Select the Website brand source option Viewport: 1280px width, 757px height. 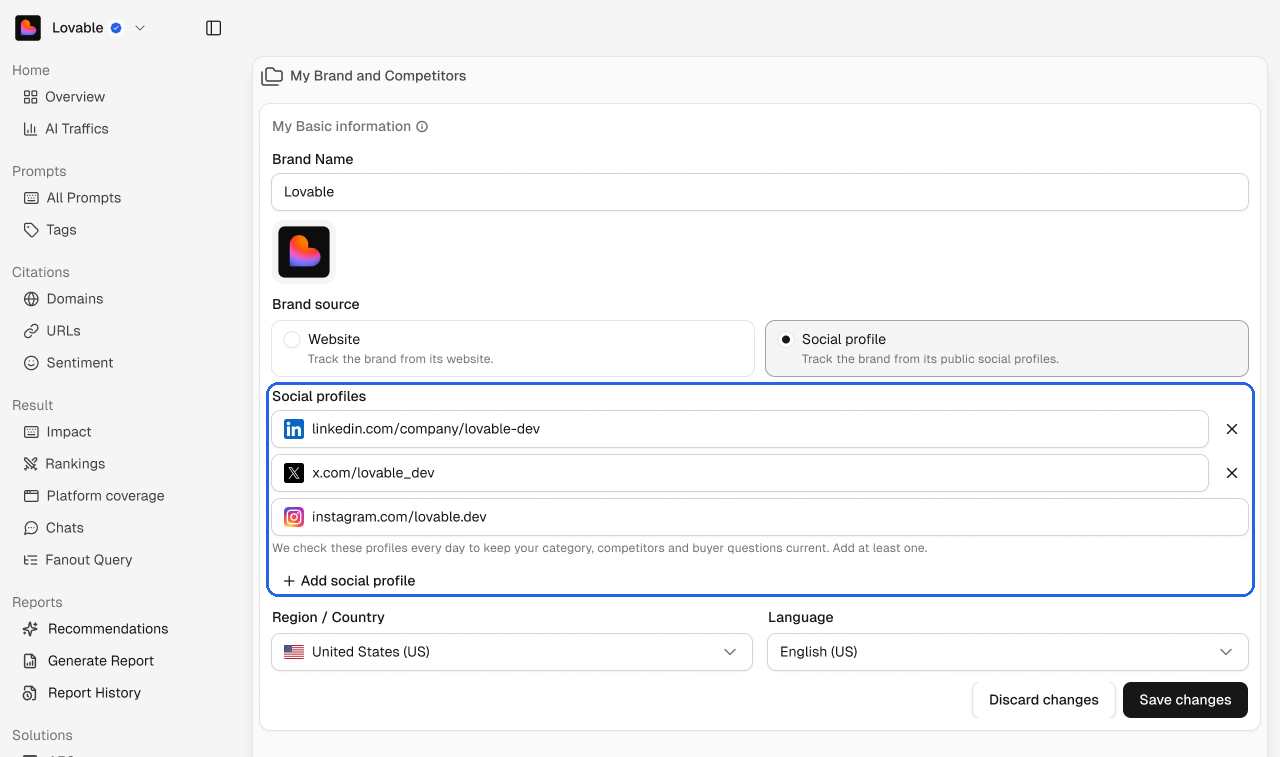513,348
